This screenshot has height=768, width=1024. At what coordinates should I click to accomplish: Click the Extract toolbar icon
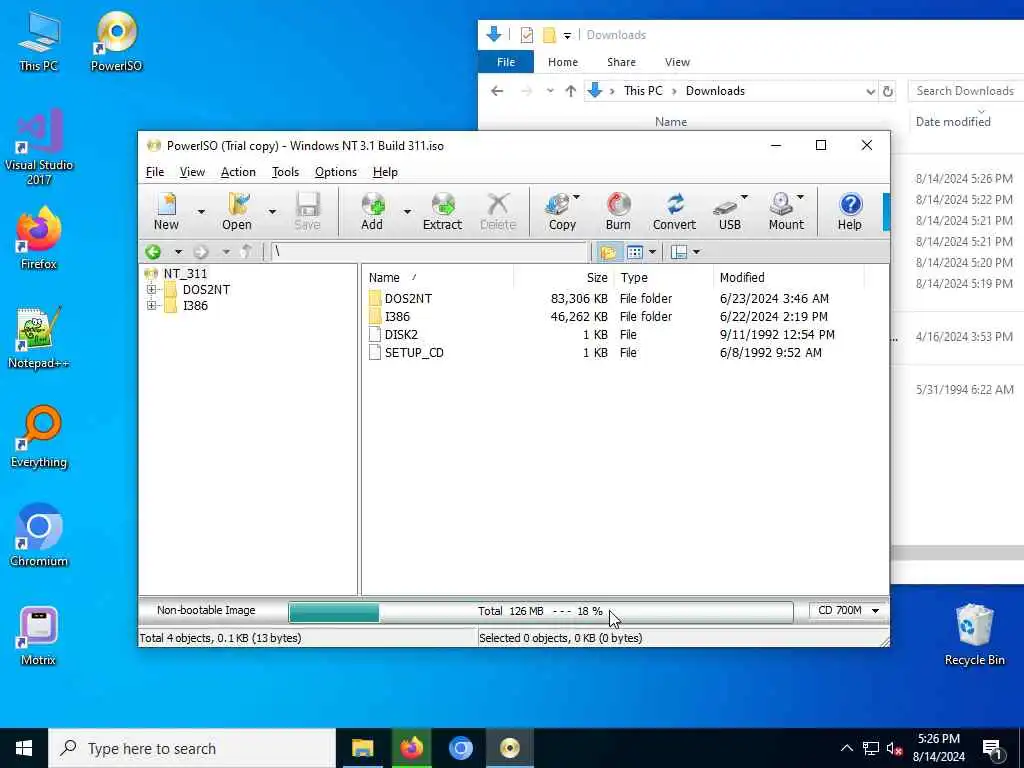tap(442, 211)
